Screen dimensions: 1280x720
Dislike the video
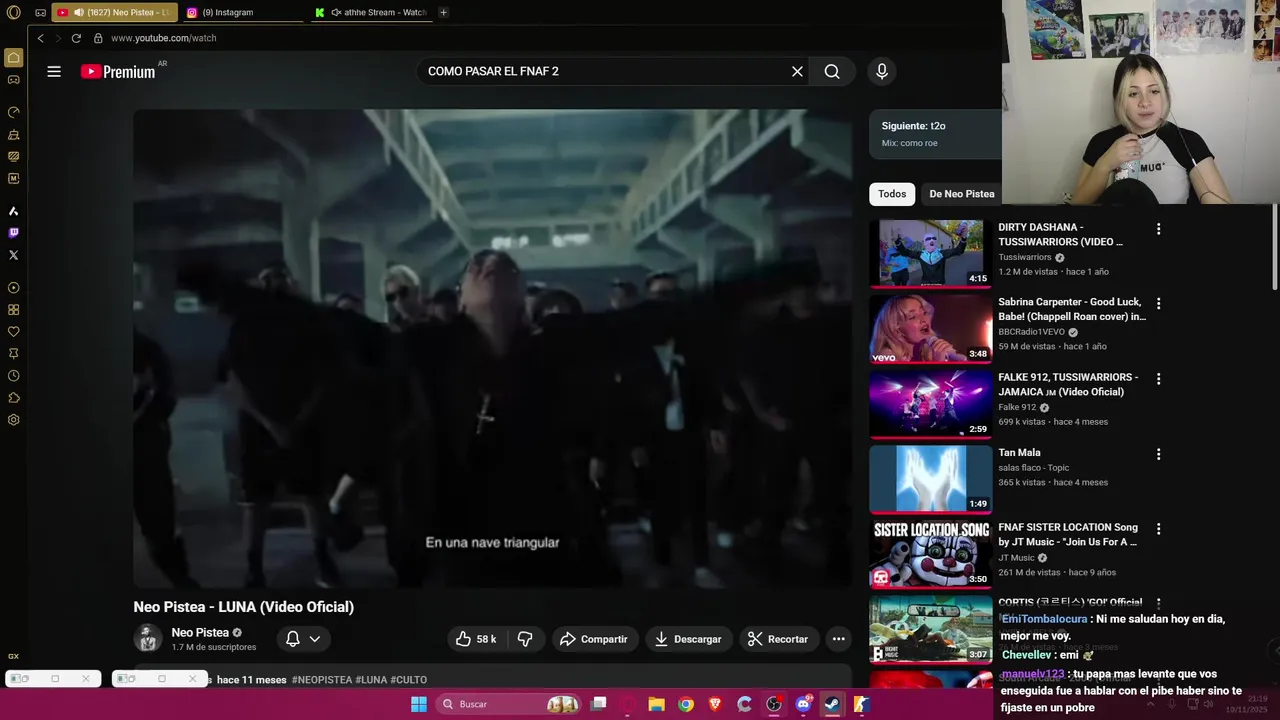point(525,639)
